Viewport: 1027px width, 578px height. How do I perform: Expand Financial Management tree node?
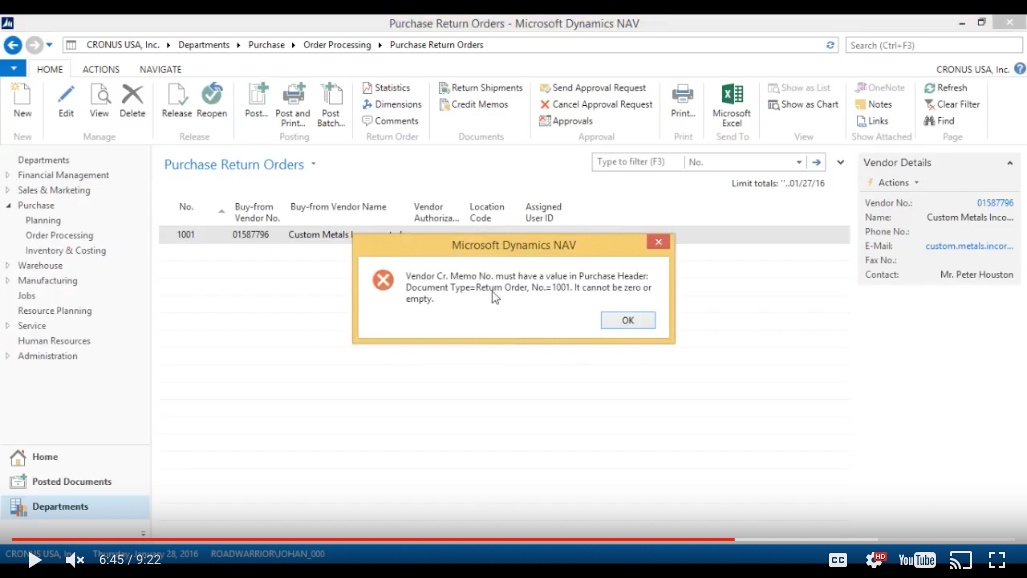pyautogui.click(x=7, y=175)
